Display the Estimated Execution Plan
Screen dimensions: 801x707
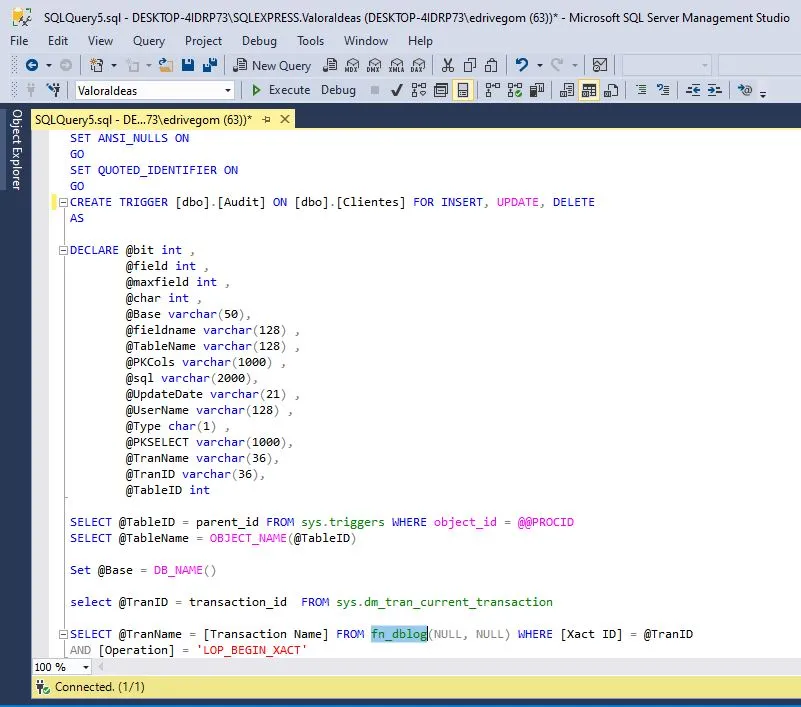click(418, 90)
